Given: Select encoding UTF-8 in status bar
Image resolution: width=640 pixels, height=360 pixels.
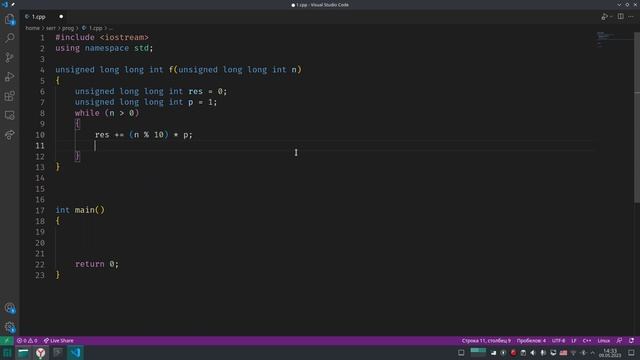Looking at the screenshot, I should point(558,340).
